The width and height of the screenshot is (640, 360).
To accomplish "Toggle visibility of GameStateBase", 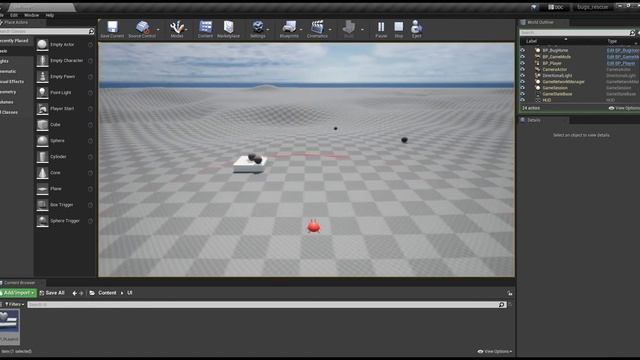I will 522,94.
